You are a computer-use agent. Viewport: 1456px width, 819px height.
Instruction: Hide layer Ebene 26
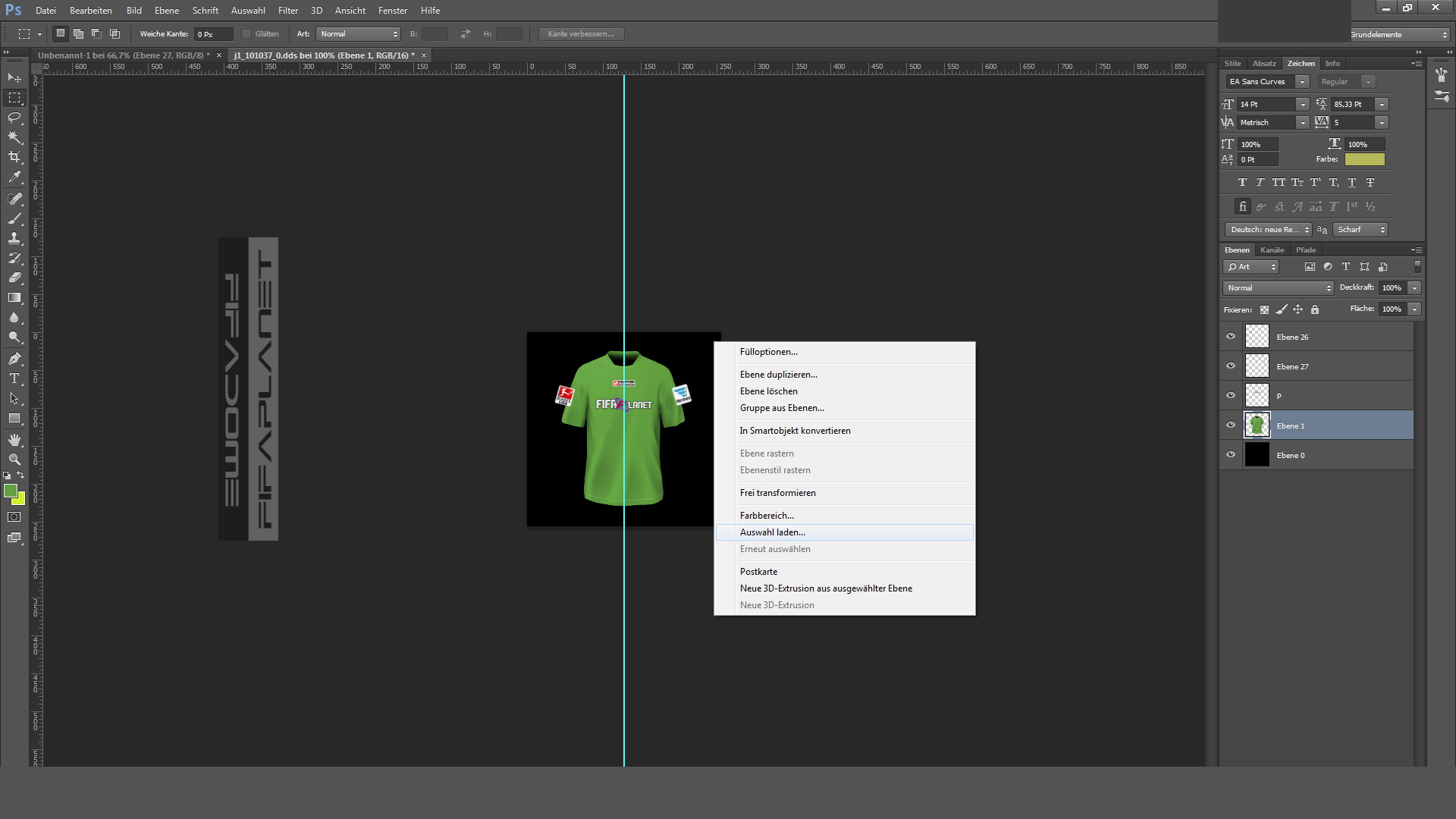[1231, 337]
